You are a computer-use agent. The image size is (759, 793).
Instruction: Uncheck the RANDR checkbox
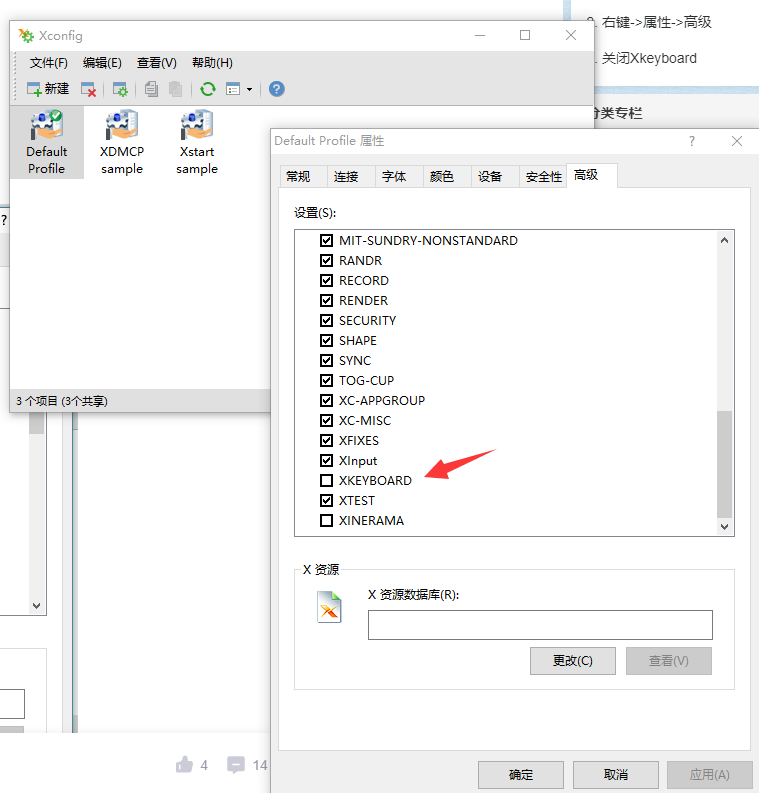pos(327,260)
